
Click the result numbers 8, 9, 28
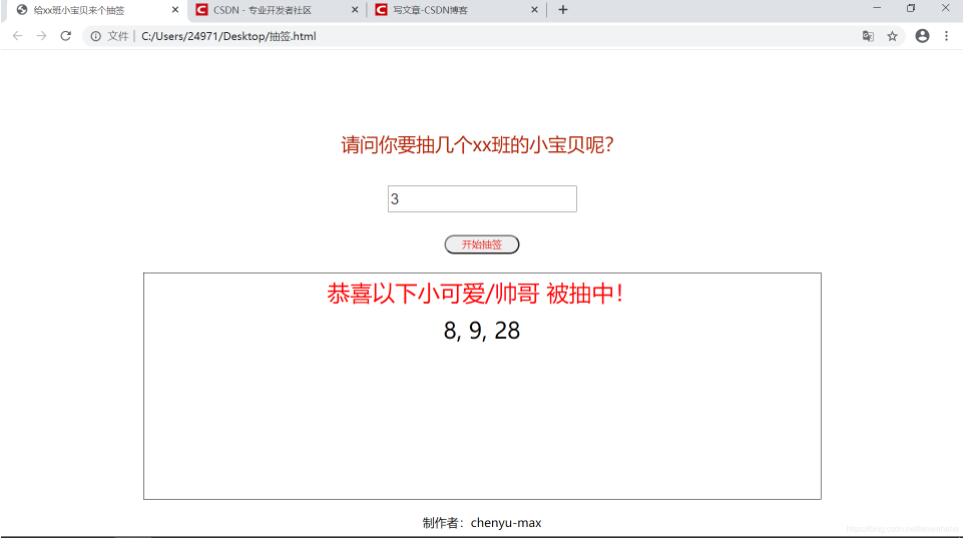pyautogui.click(x=482, y=330)
